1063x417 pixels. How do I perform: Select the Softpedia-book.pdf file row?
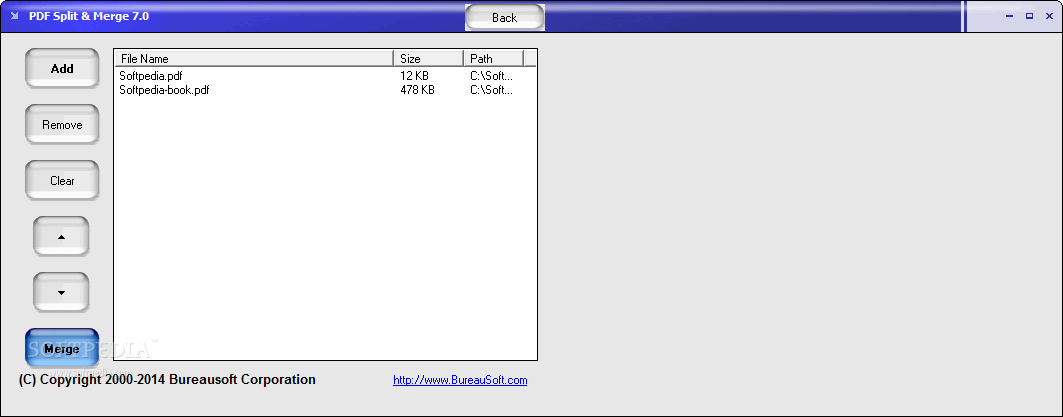pos(325,90)
